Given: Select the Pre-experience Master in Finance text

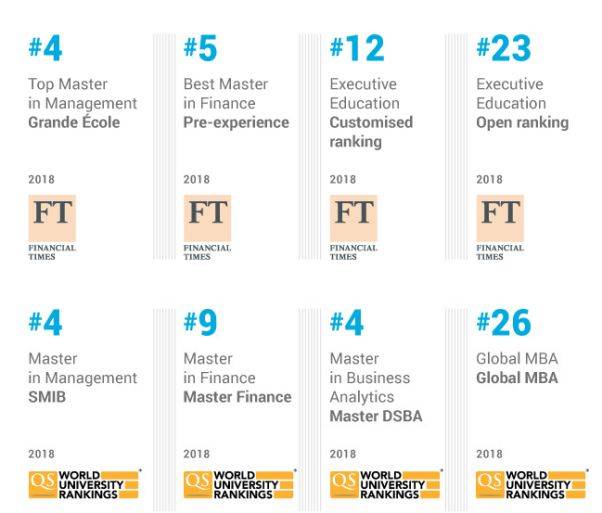Looking at the screenshot, I should click(236, 123).
